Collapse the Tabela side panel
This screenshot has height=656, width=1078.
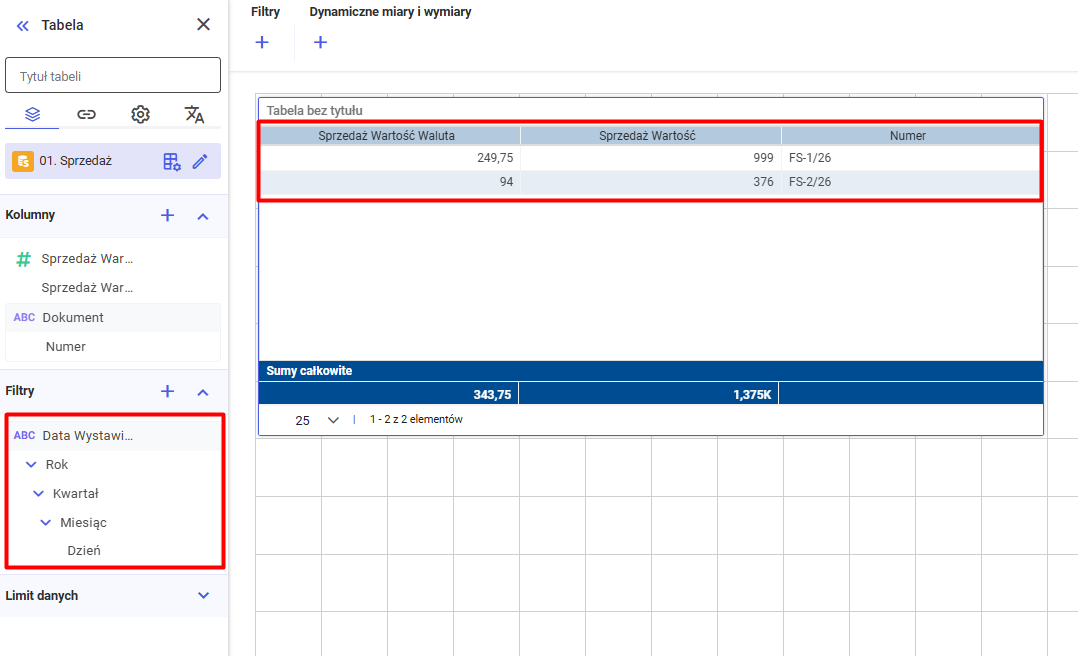click(23, 25)
